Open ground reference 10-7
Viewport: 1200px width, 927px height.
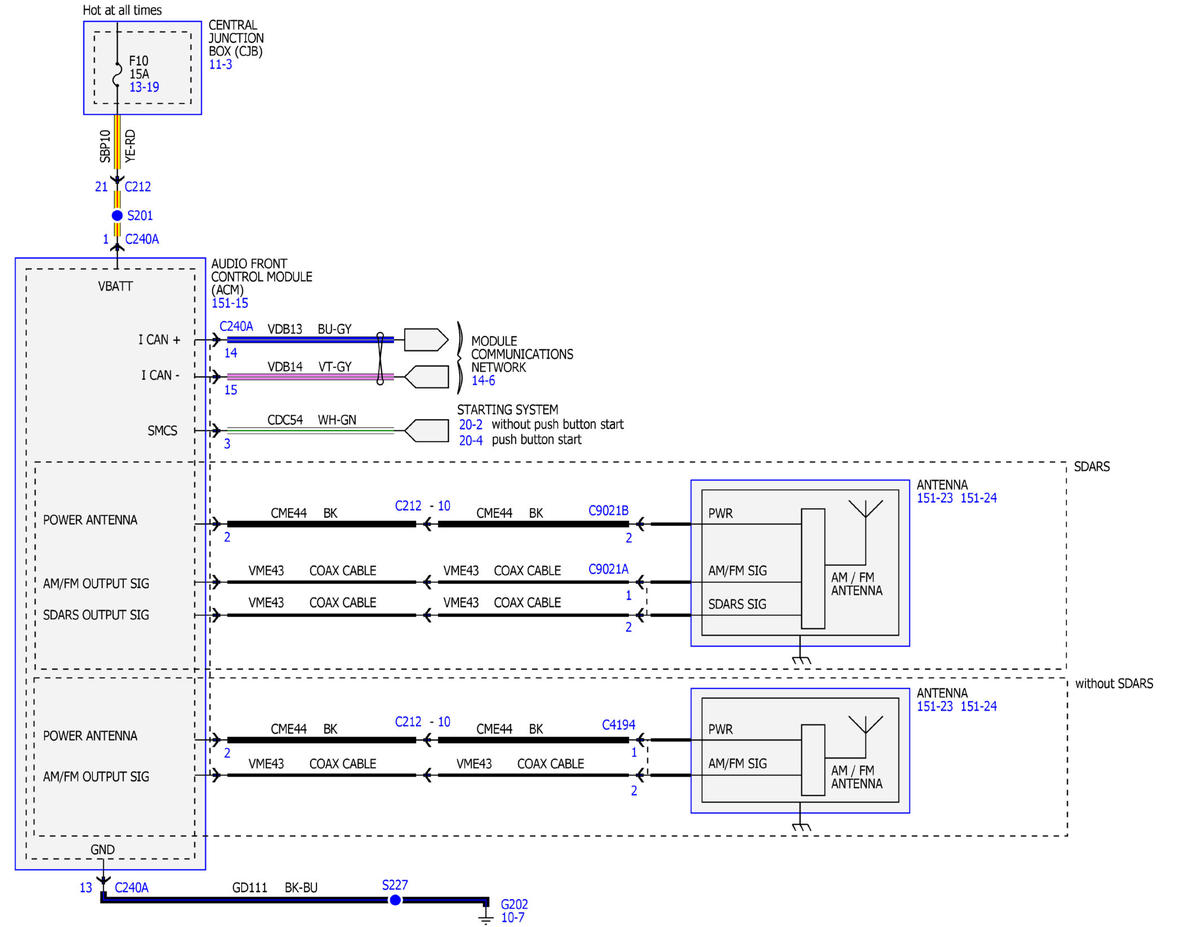click(x=512, y=917)
